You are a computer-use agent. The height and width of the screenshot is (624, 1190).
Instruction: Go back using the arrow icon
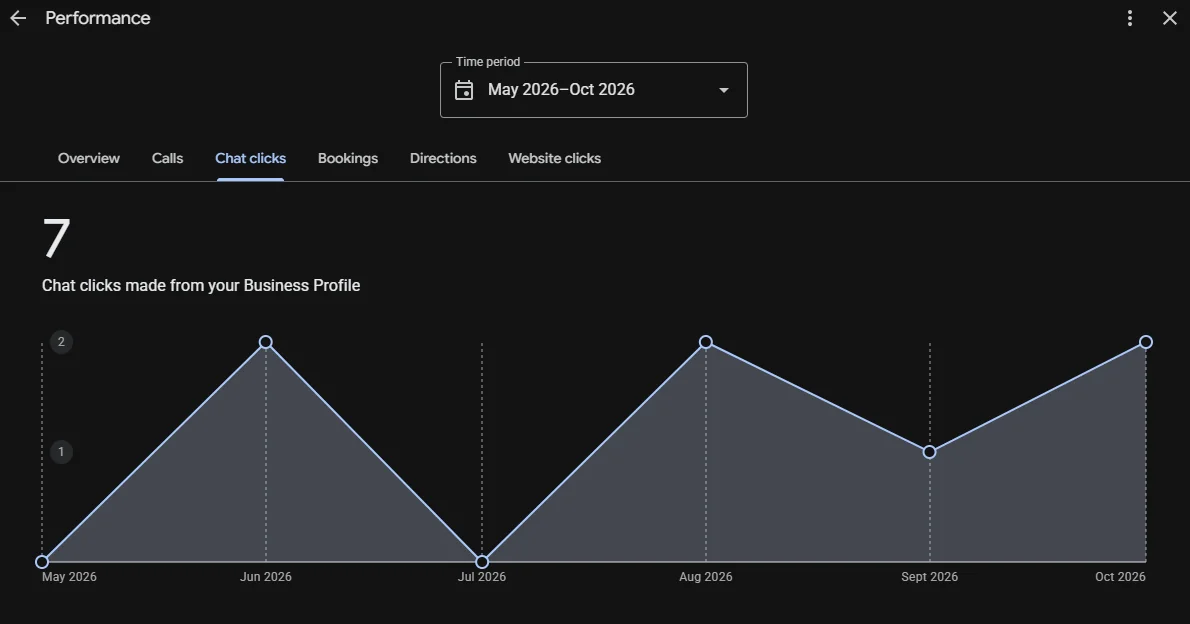tap(18, 18)
